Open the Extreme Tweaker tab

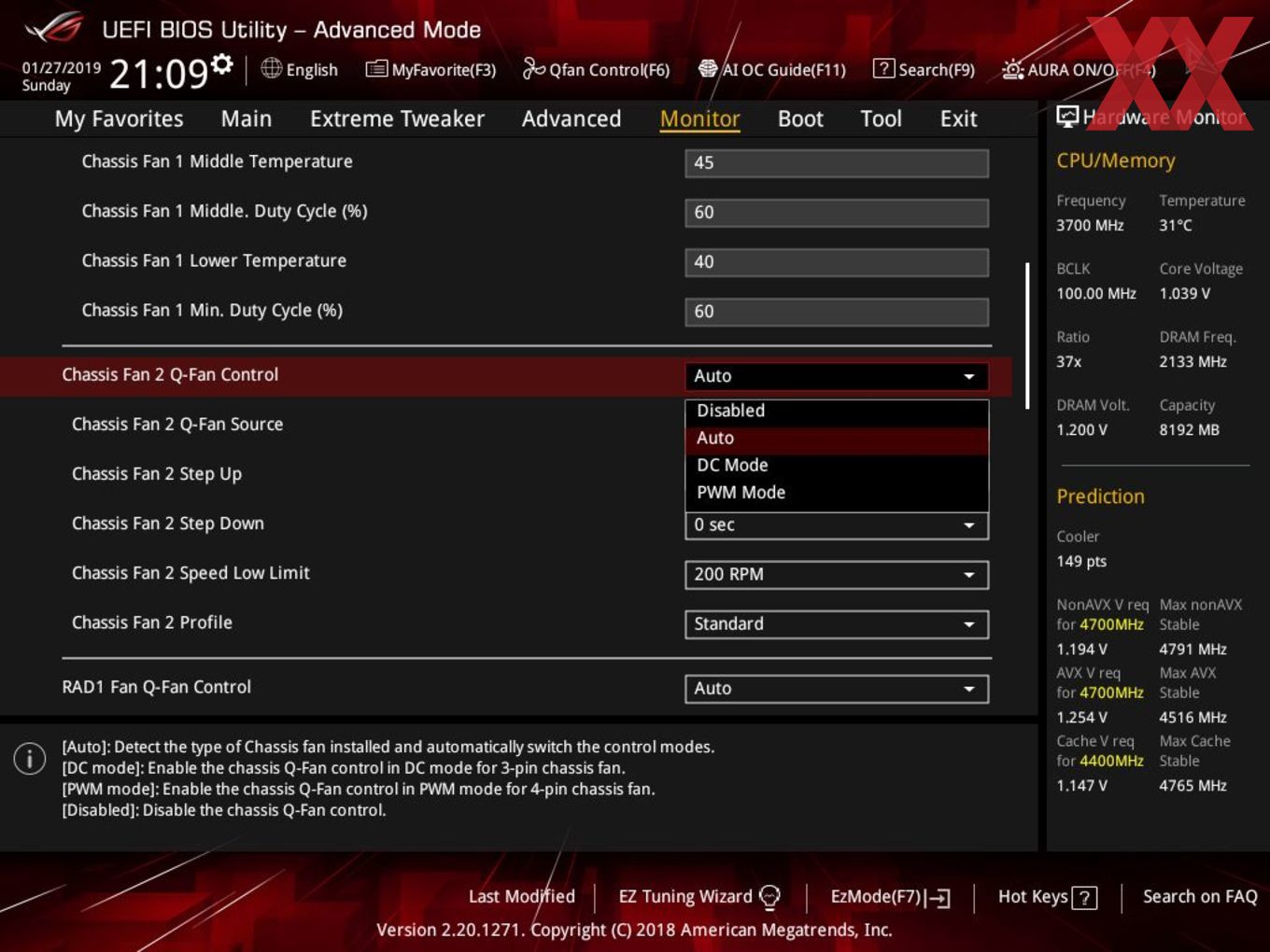click(x=397, y=119)
